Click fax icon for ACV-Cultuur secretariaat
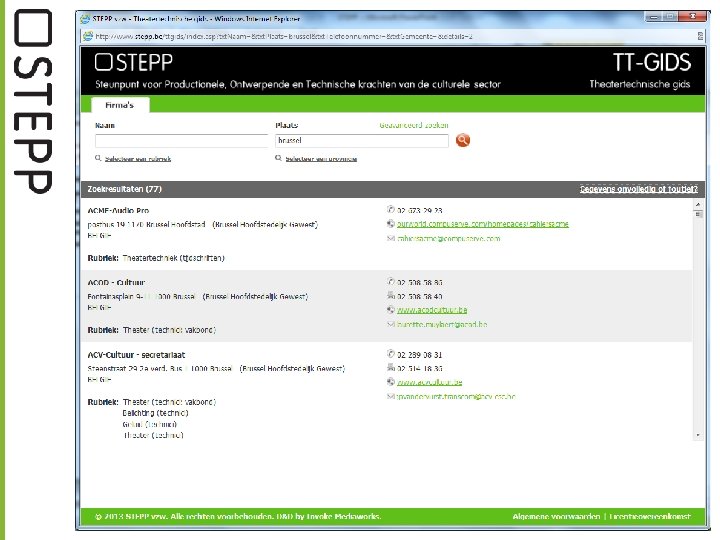The width and height of the screenshot is (720, 540). click(391, 367)
